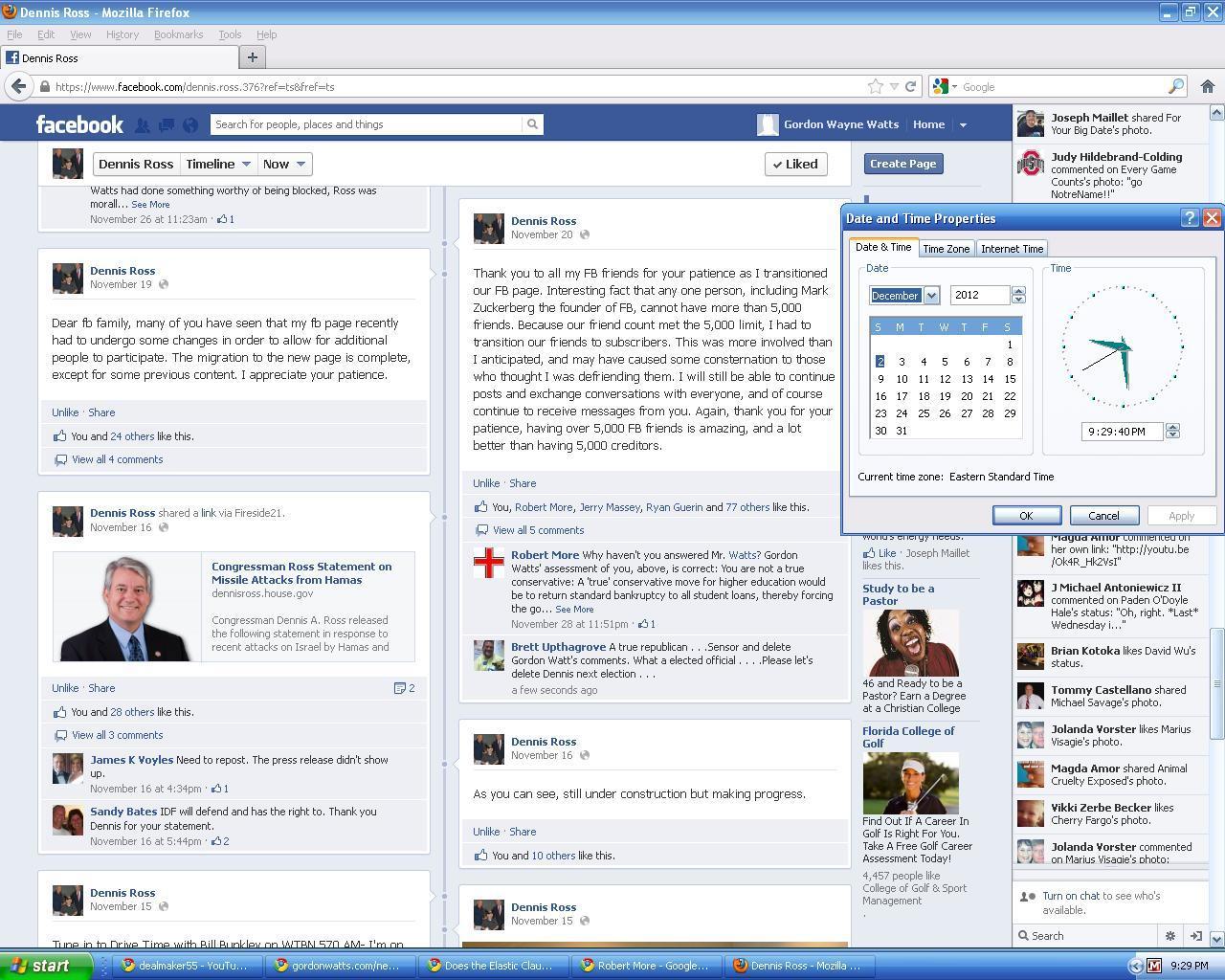This screenshot has width=1225, height=980.
Task: Increase the year with up spinner
Action: point(1018,291)
